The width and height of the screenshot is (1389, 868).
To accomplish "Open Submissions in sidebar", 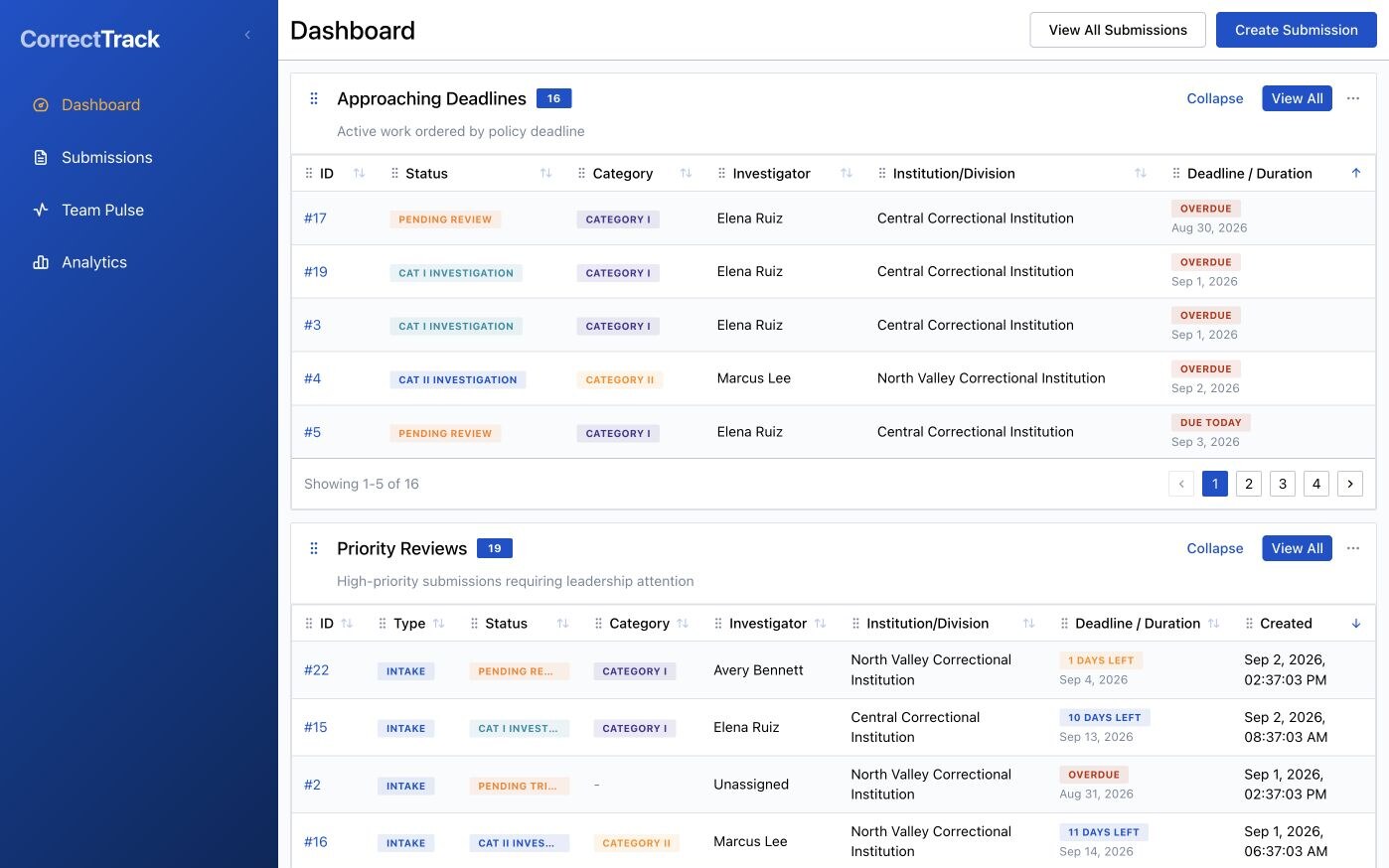I will coord(106,157).
